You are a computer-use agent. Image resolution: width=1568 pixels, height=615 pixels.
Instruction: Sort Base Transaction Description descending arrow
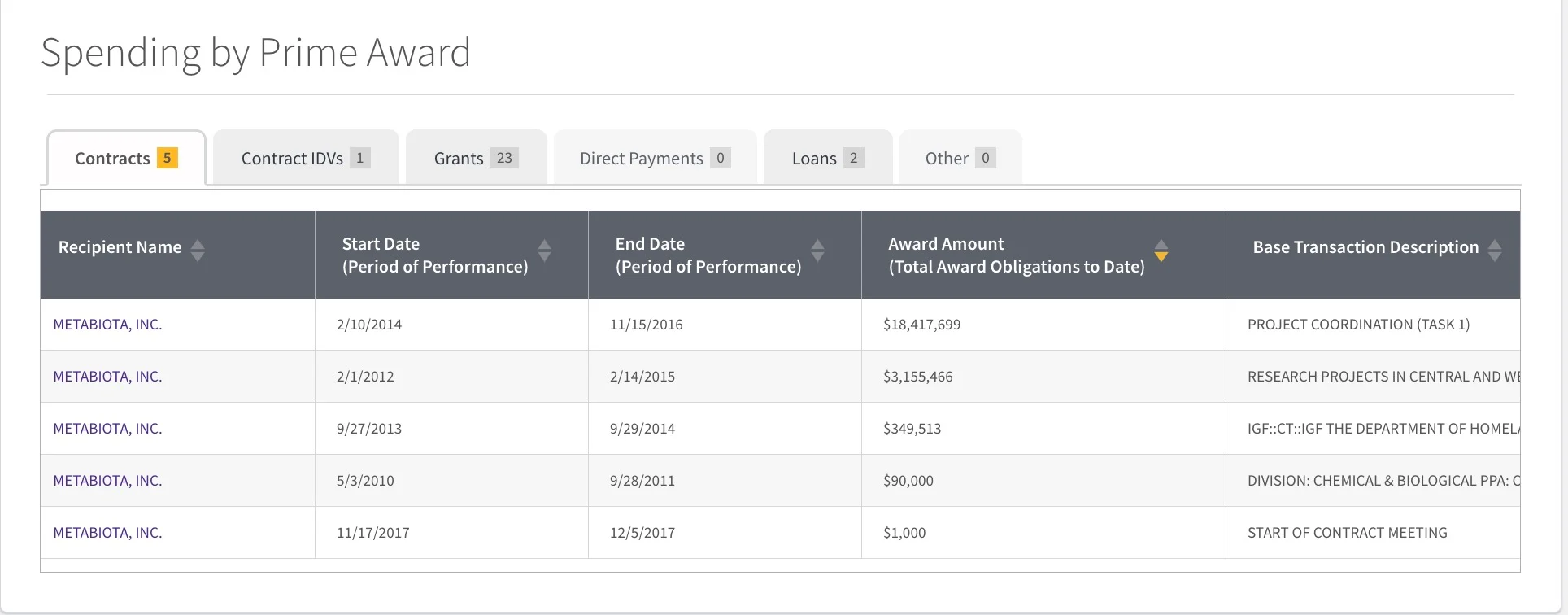coord(1495,256)
